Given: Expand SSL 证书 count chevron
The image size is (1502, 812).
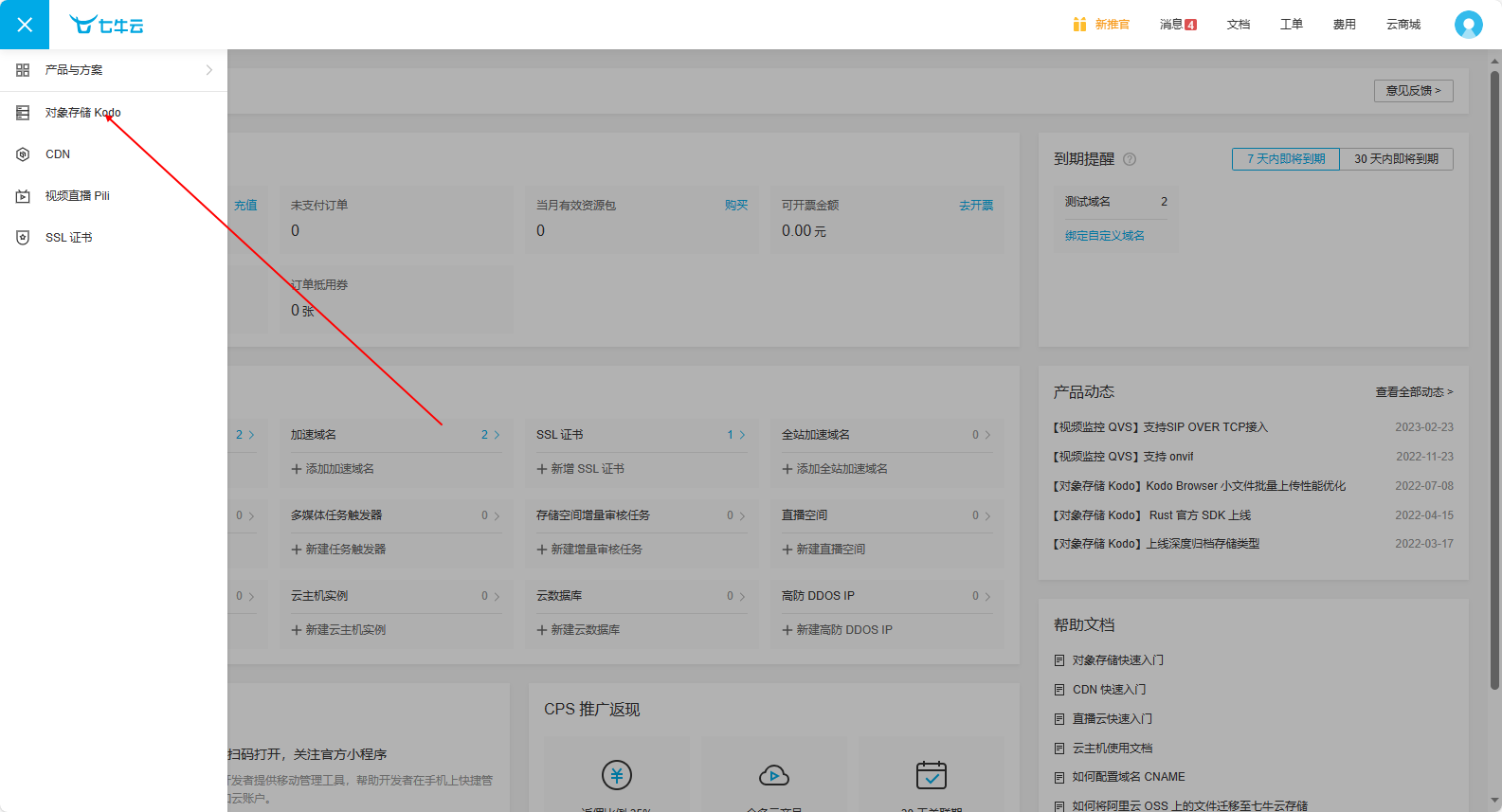Looking at the screenshot, I should (x=742, y=435).
